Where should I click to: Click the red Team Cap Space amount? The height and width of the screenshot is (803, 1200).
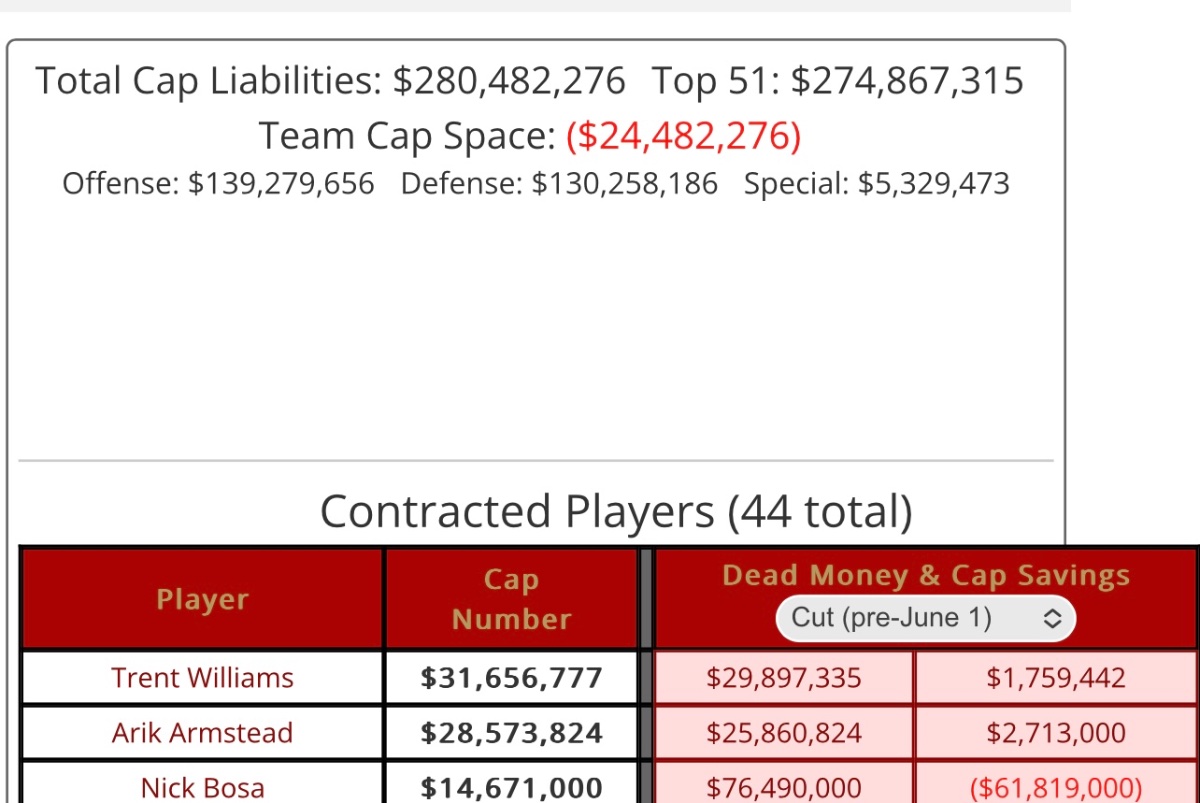point(683,135)
